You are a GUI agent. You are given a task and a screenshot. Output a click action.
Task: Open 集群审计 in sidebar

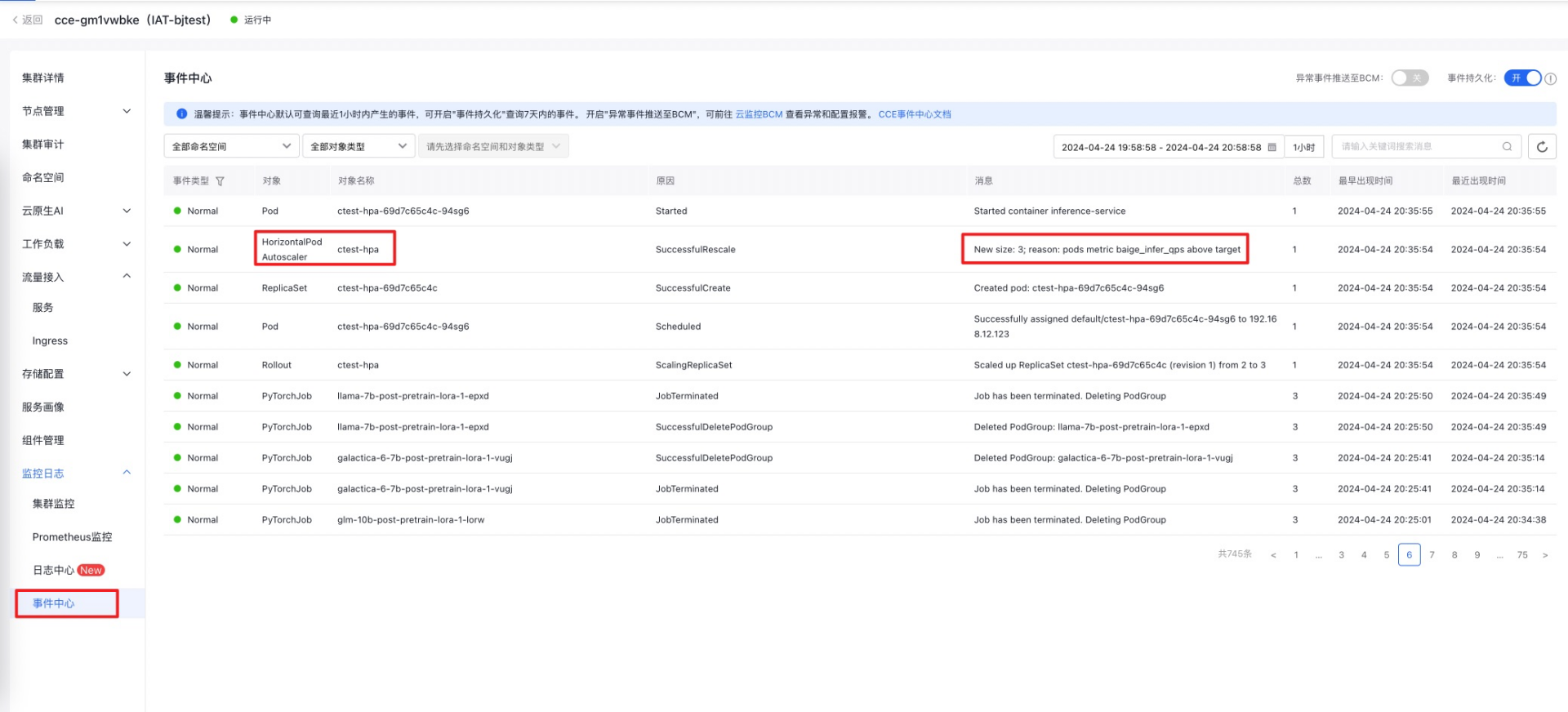pos(43,145)
